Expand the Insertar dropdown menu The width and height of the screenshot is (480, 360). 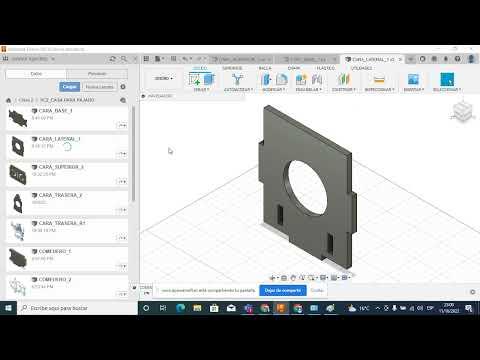click(x=414, y=89)
